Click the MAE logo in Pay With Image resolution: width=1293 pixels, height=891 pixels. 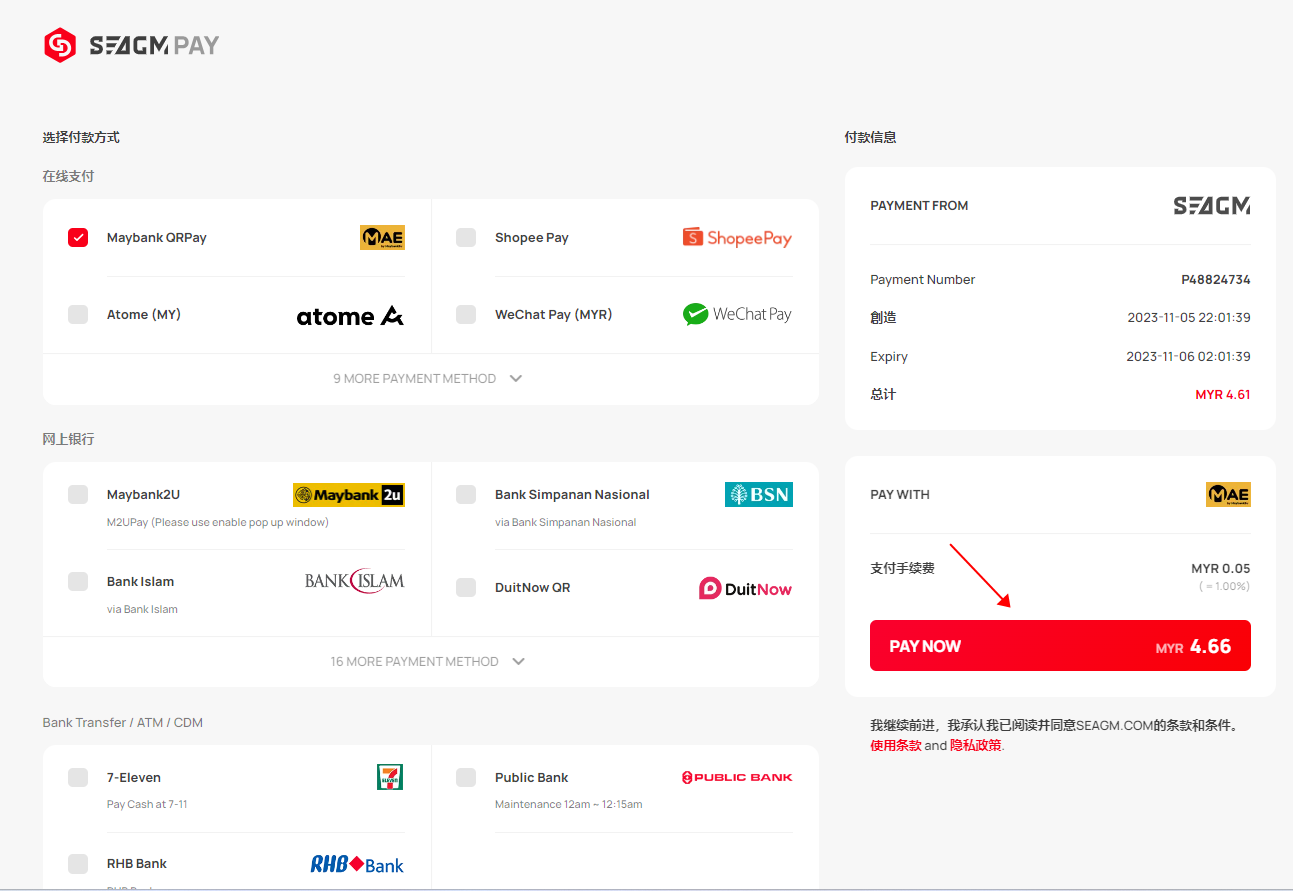[1228, 494]
